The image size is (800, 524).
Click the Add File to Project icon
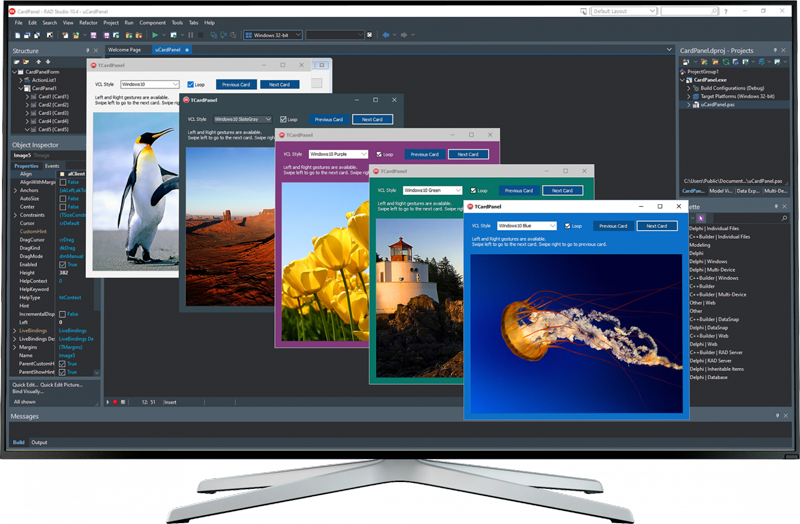(129, 35)
